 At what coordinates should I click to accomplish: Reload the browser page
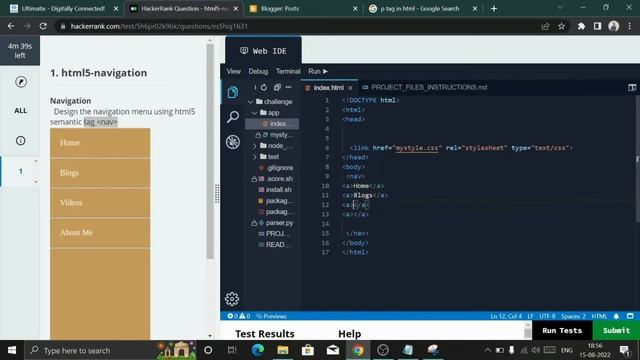click(x=43, y=26)
